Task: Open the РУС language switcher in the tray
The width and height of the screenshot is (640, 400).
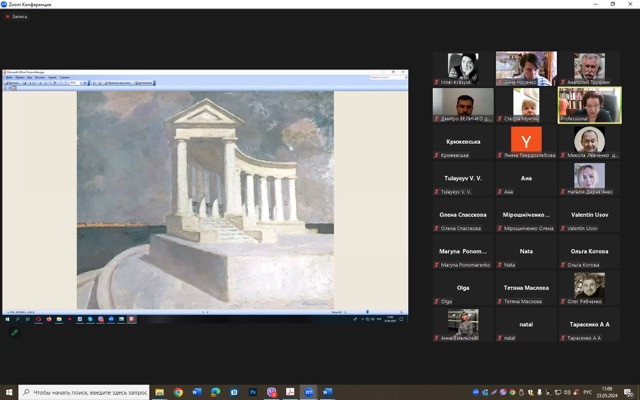Action: click(x=585, y=392)
